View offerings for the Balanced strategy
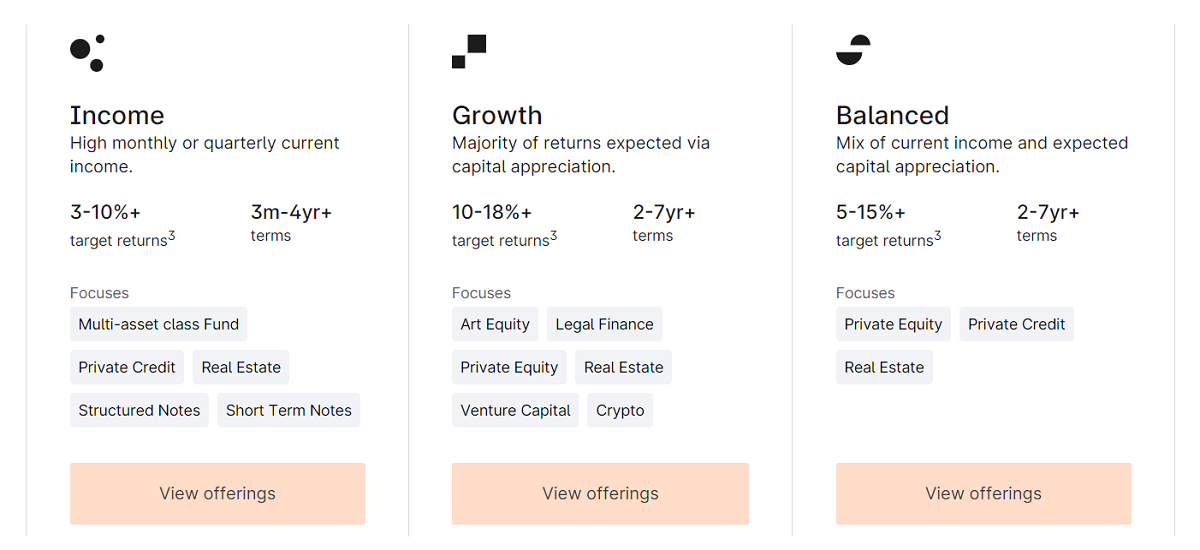 983,493
